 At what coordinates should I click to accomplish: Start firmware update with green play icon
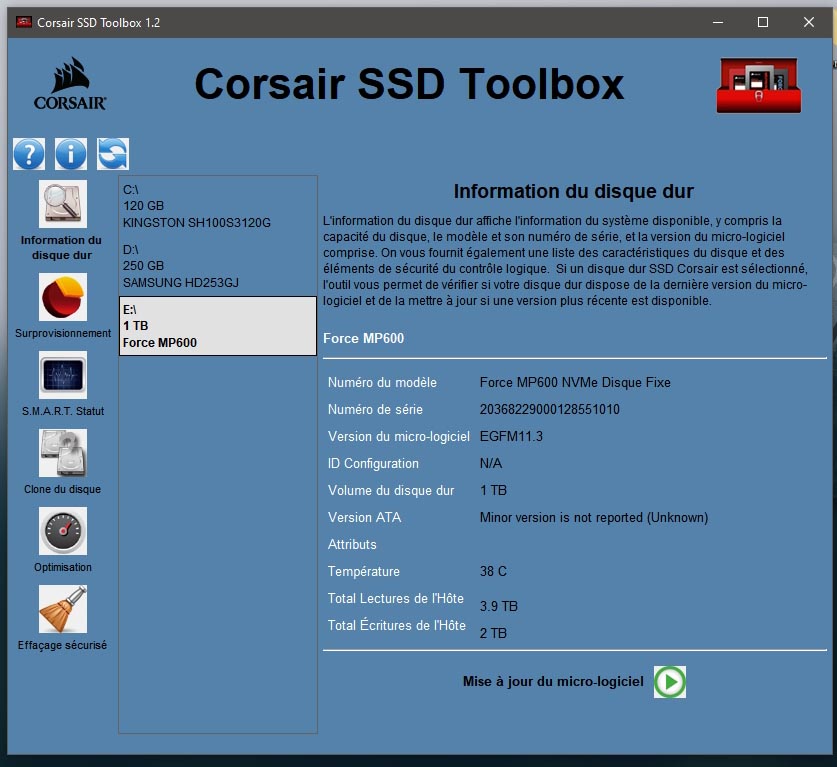coord(670,682)
